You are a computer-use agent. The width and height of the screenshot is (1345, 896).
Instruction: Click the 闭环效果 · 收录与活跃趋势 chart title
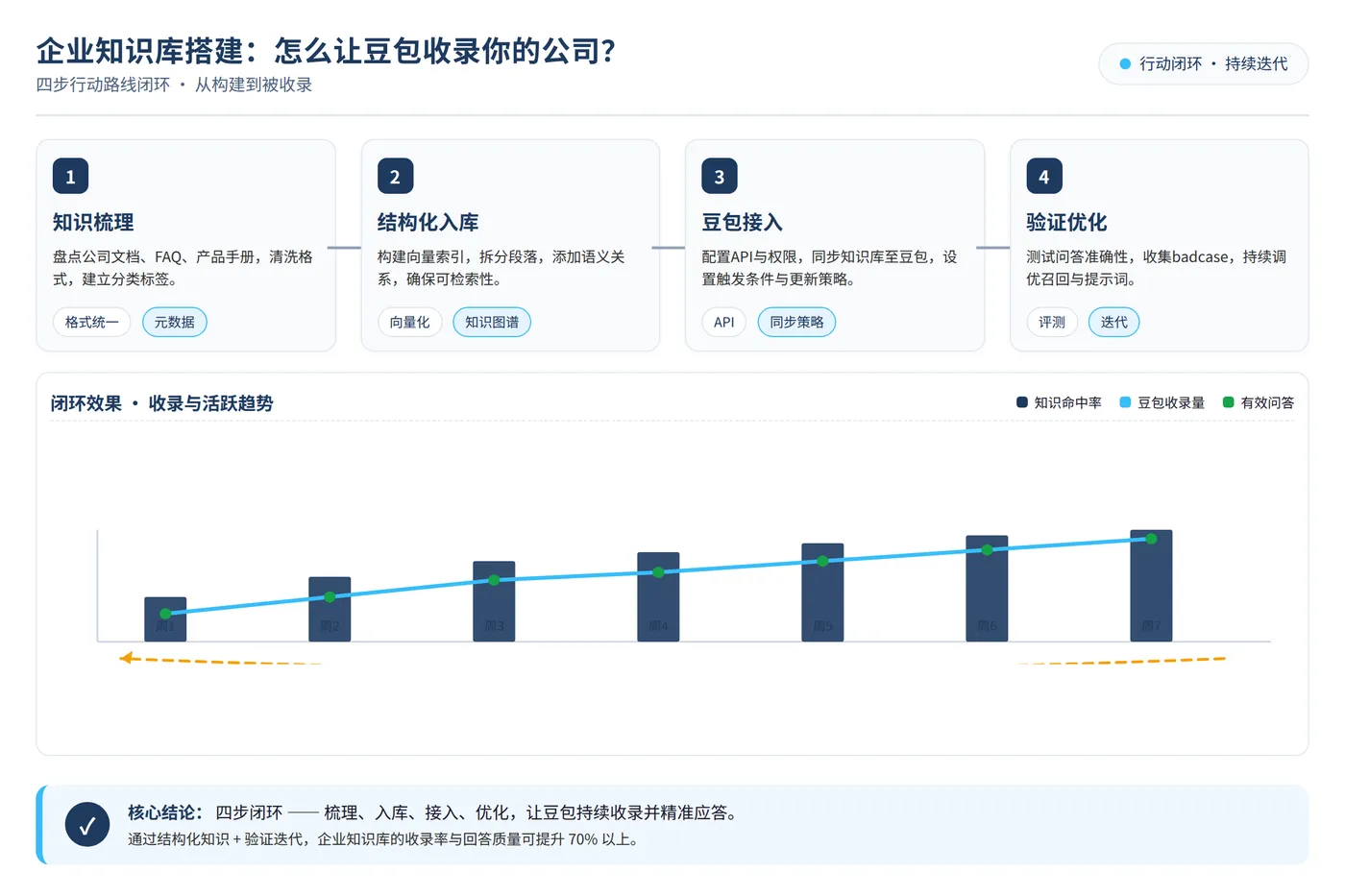click(x=162, y=403)
